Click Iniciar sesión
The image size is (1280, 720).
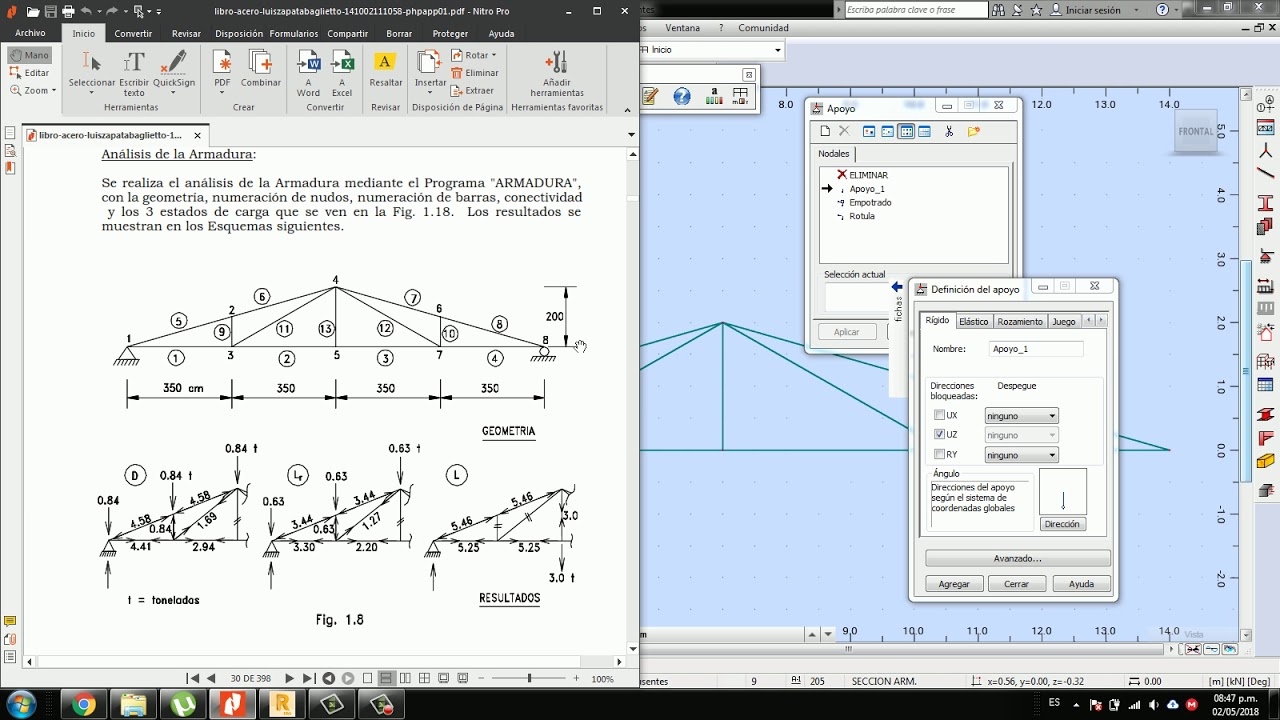1093,10
